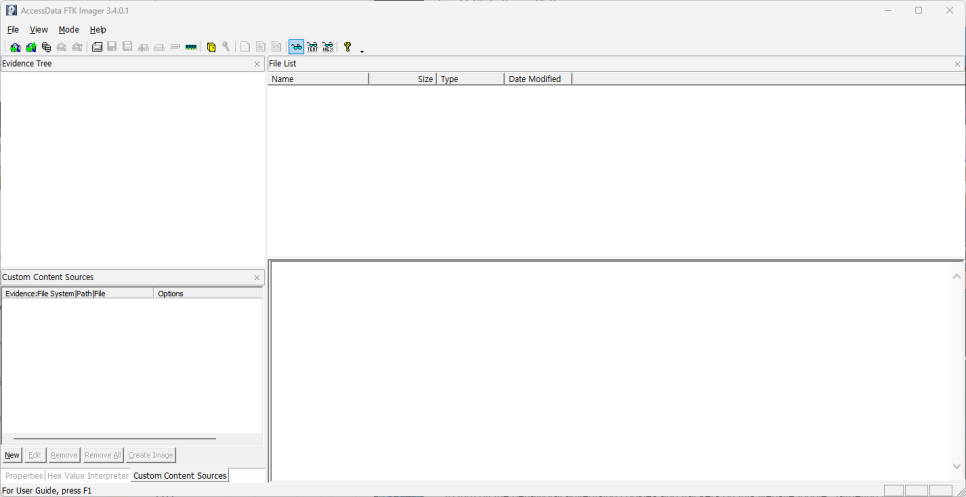Image resolution: width=966 pixels, height=497 pixels.
Task: Select the Custom Content Sources tab
Action: click(x=180, y=475)
